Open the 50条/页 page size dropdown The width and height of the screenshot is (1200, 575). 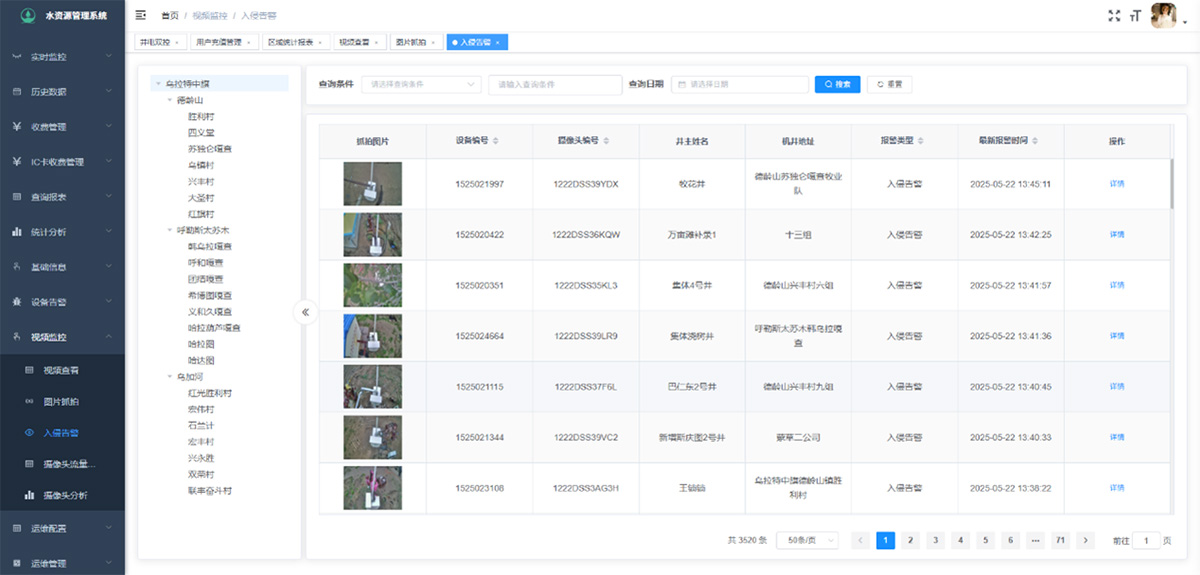[x=807, y=540]
